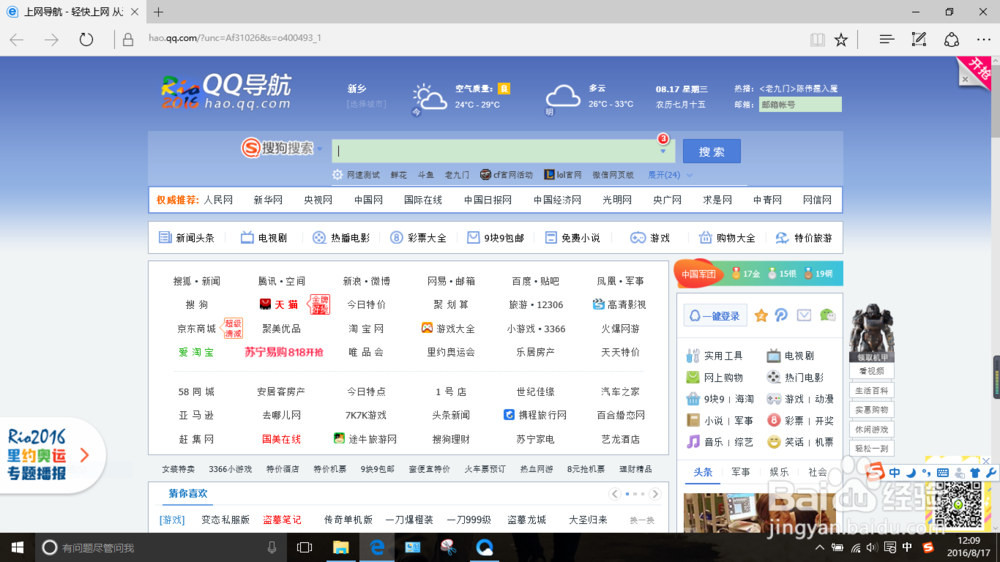Click the 搜索 button
The image size is (1000, 562).
pos(712,152)
